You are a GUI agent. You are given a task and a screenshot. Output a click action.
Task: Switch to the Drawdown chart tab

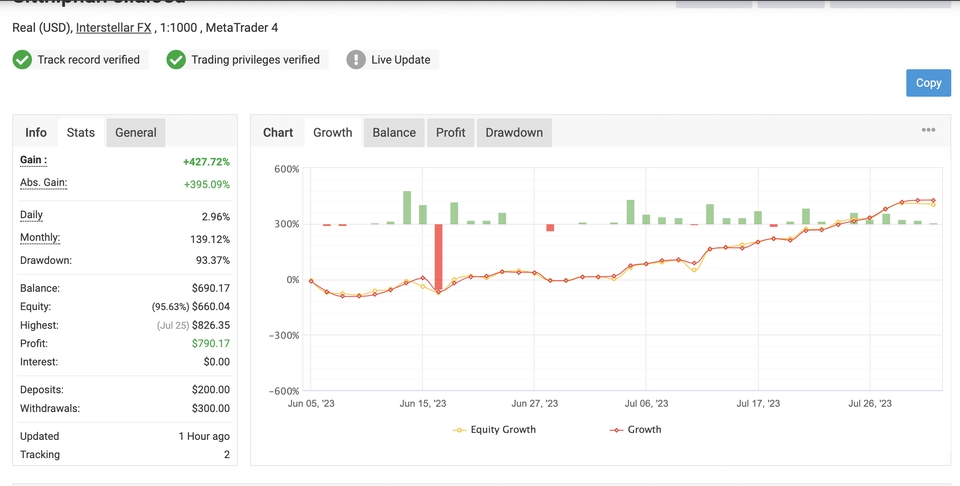[514, 132]
